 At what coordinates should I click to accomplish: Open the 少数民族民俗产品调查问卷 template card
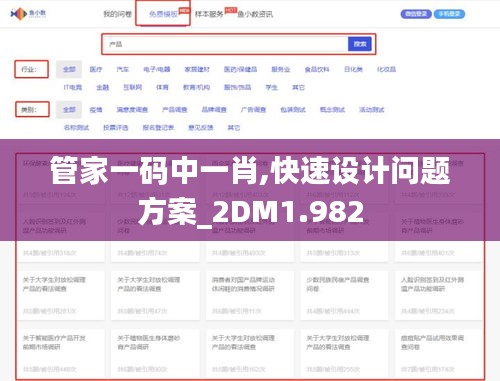click(344, 295)
